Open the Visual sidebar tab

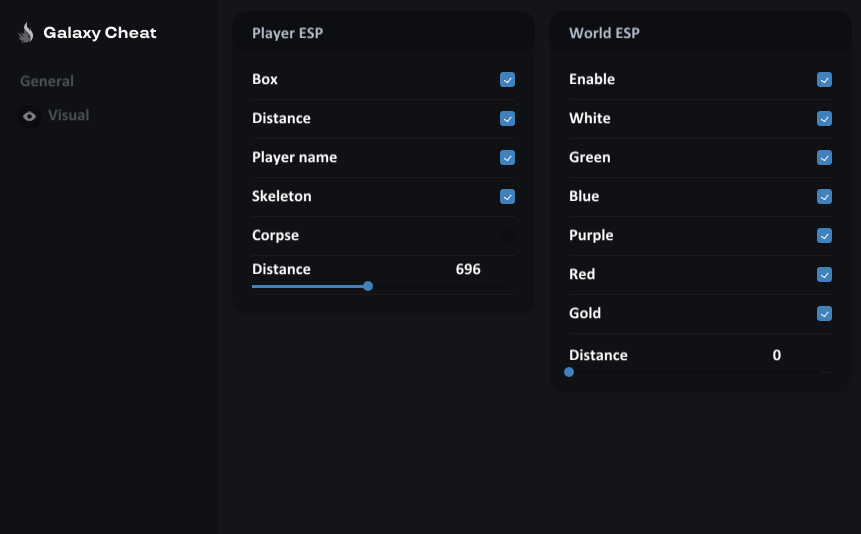click(68, 115)
